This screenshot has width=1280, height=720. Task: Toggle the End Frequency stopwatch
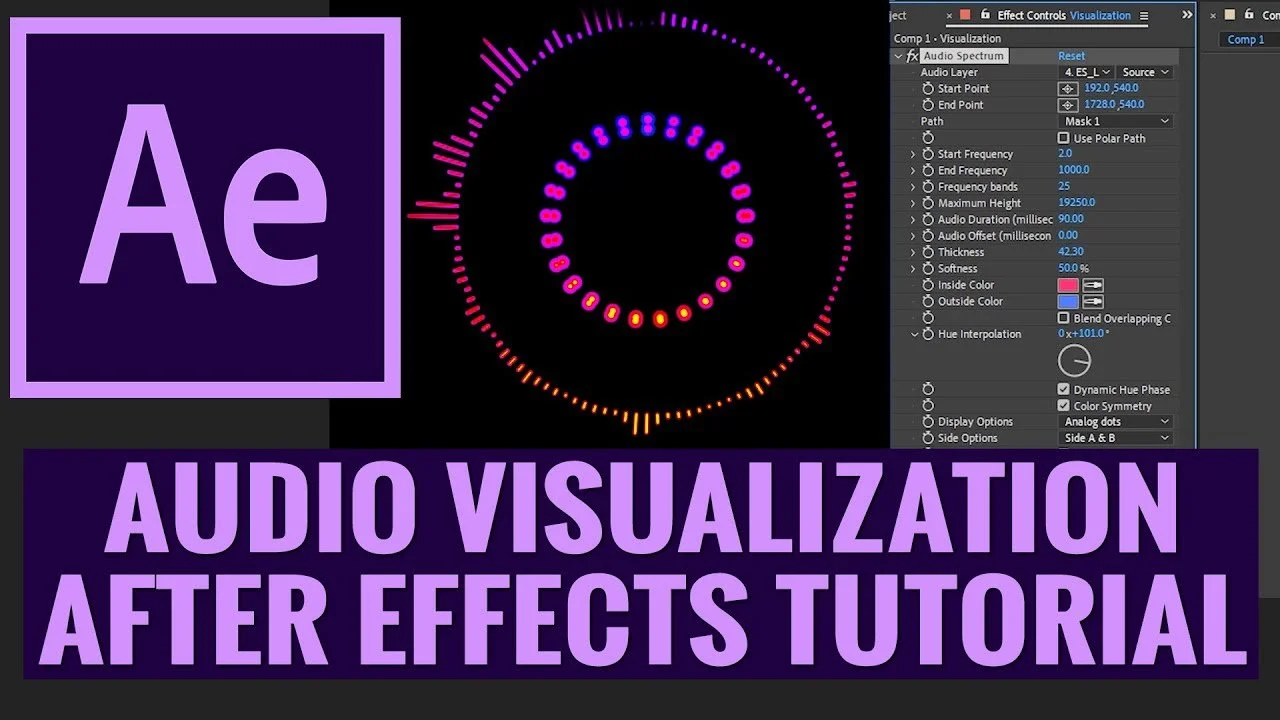[928, 170]
